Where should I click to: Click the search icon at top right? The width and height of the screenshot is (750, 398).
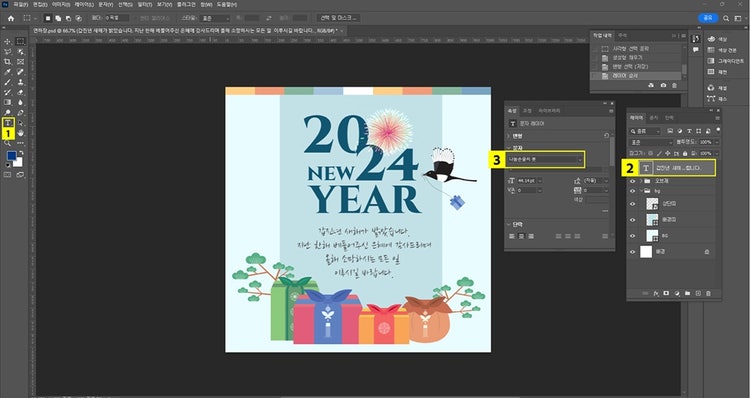point(726,18)
